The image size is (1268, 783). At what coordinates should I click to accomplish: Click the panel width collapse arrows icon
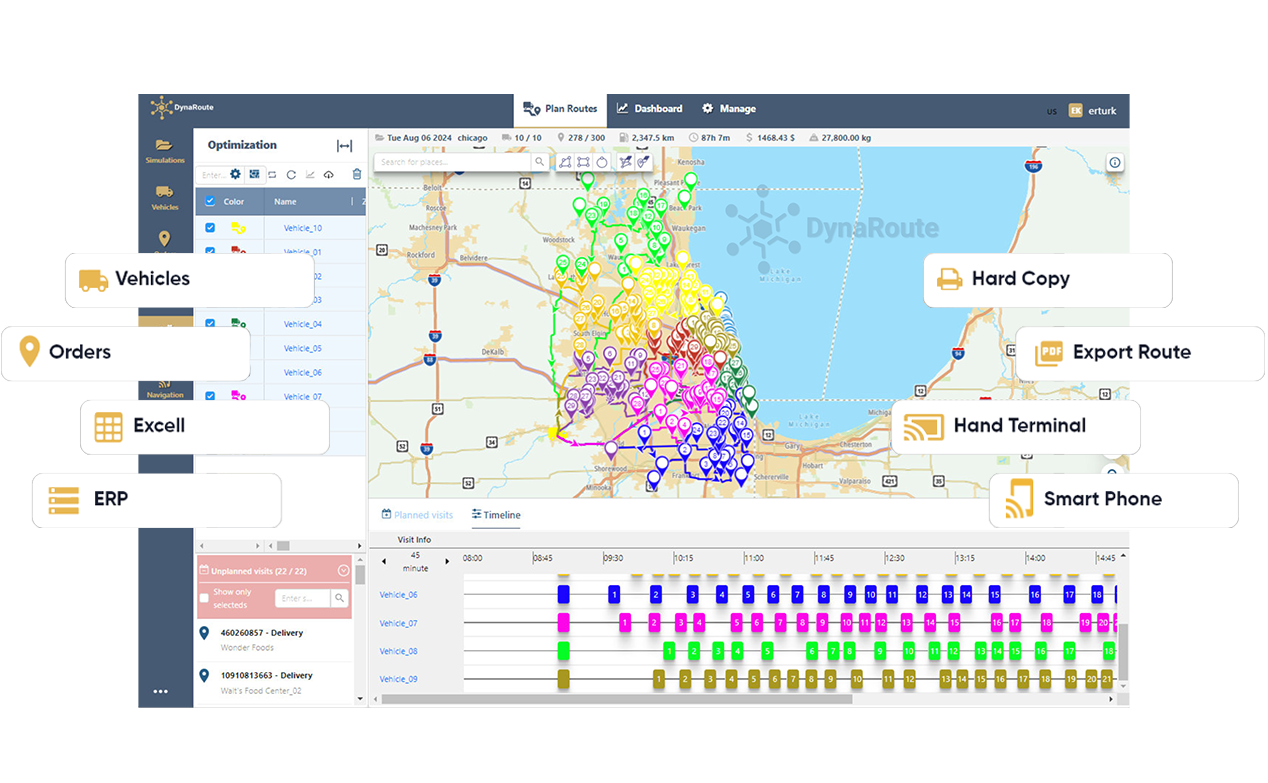click(344, 146)
